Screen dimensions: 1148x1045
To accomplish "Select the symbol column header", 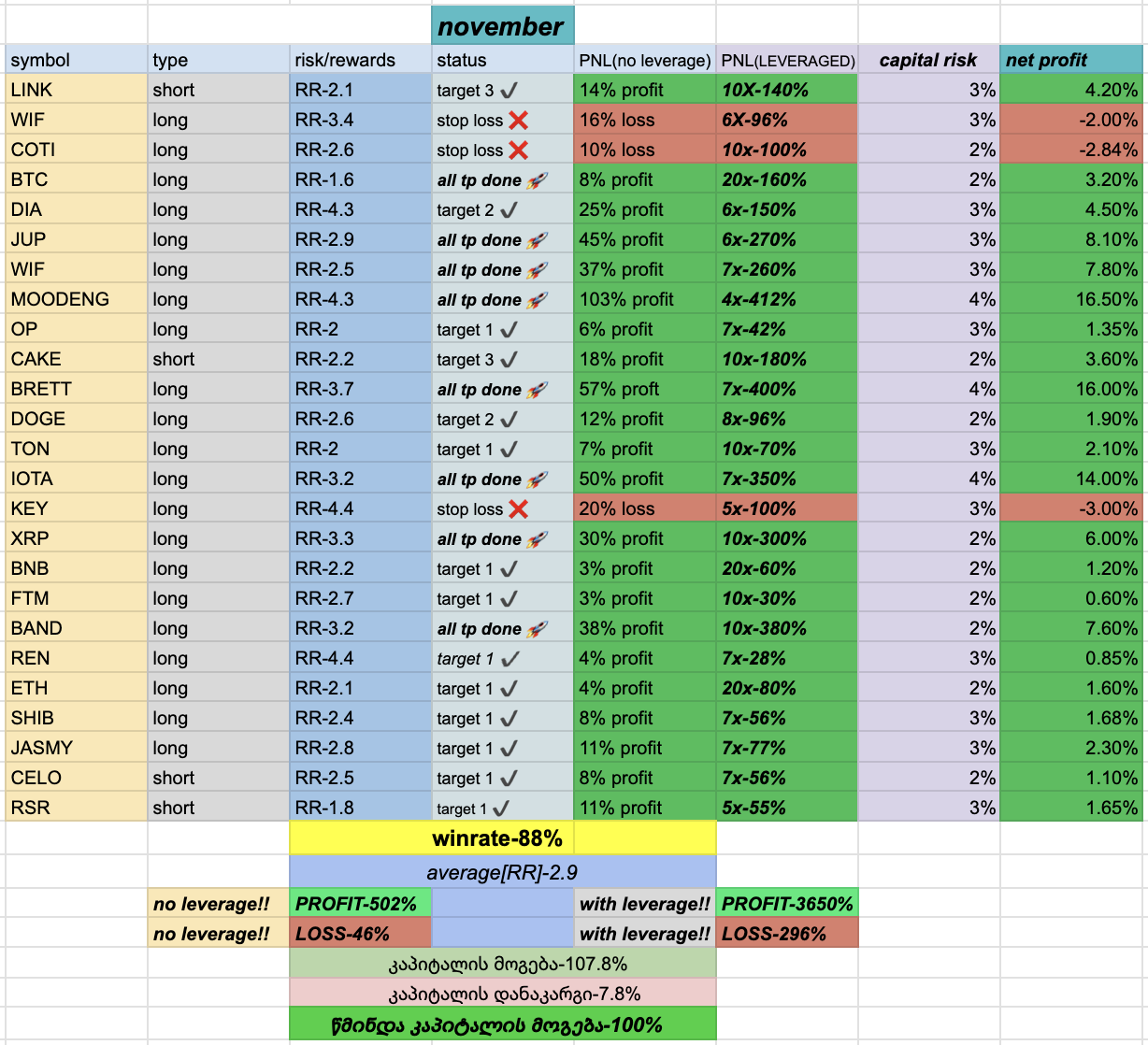I will pyautogui.click(x=77, y=60).
